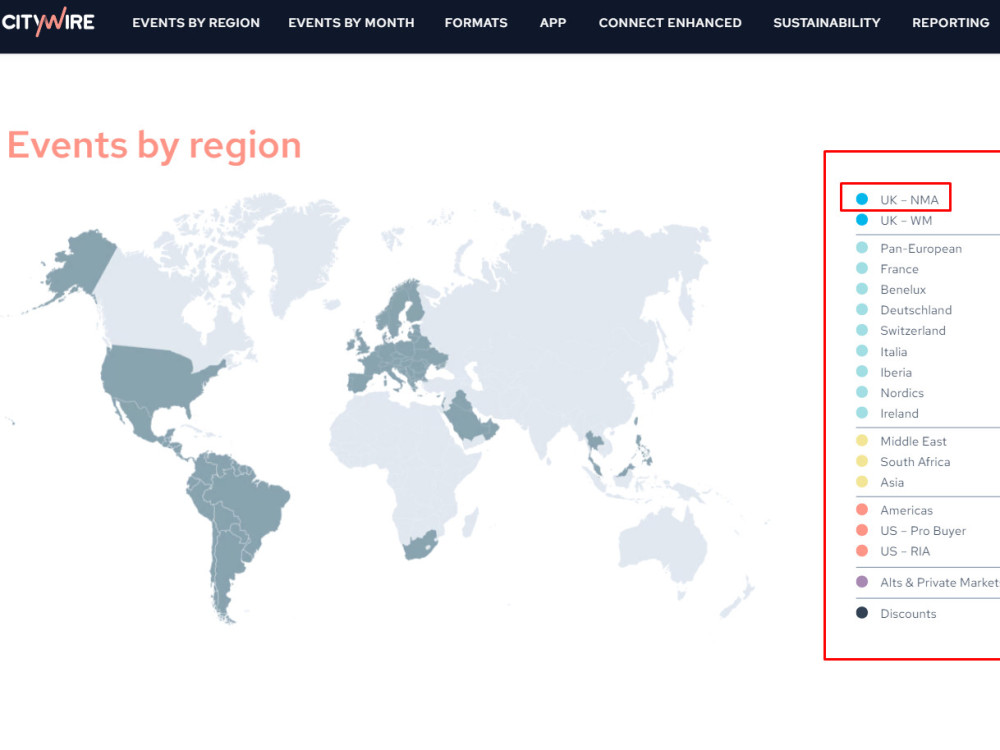Viewport: 1000px width, 750px height.
Task: Click the yellow dot beside Asia
Action: pos(862,482)
